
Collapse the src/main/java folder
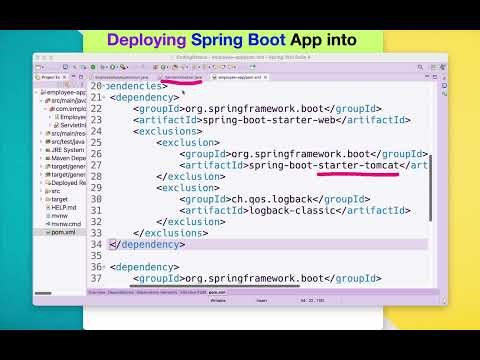tap(41, 100)
